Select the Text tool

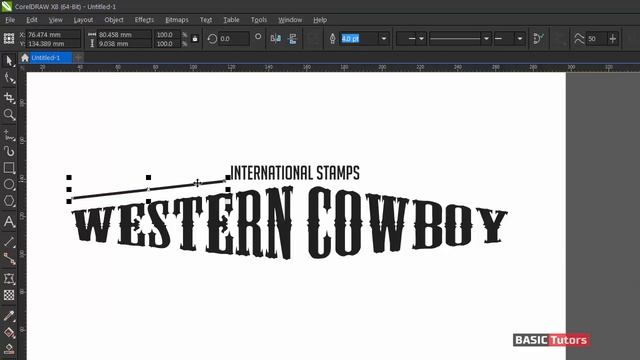tap(9, 222)
